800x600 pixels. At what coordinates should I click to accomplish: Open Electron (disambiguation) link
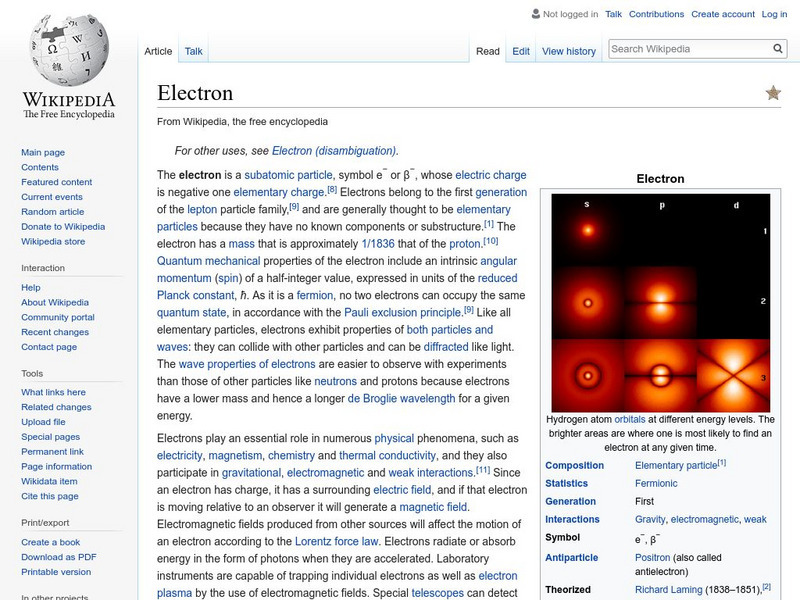click(334, 151)
